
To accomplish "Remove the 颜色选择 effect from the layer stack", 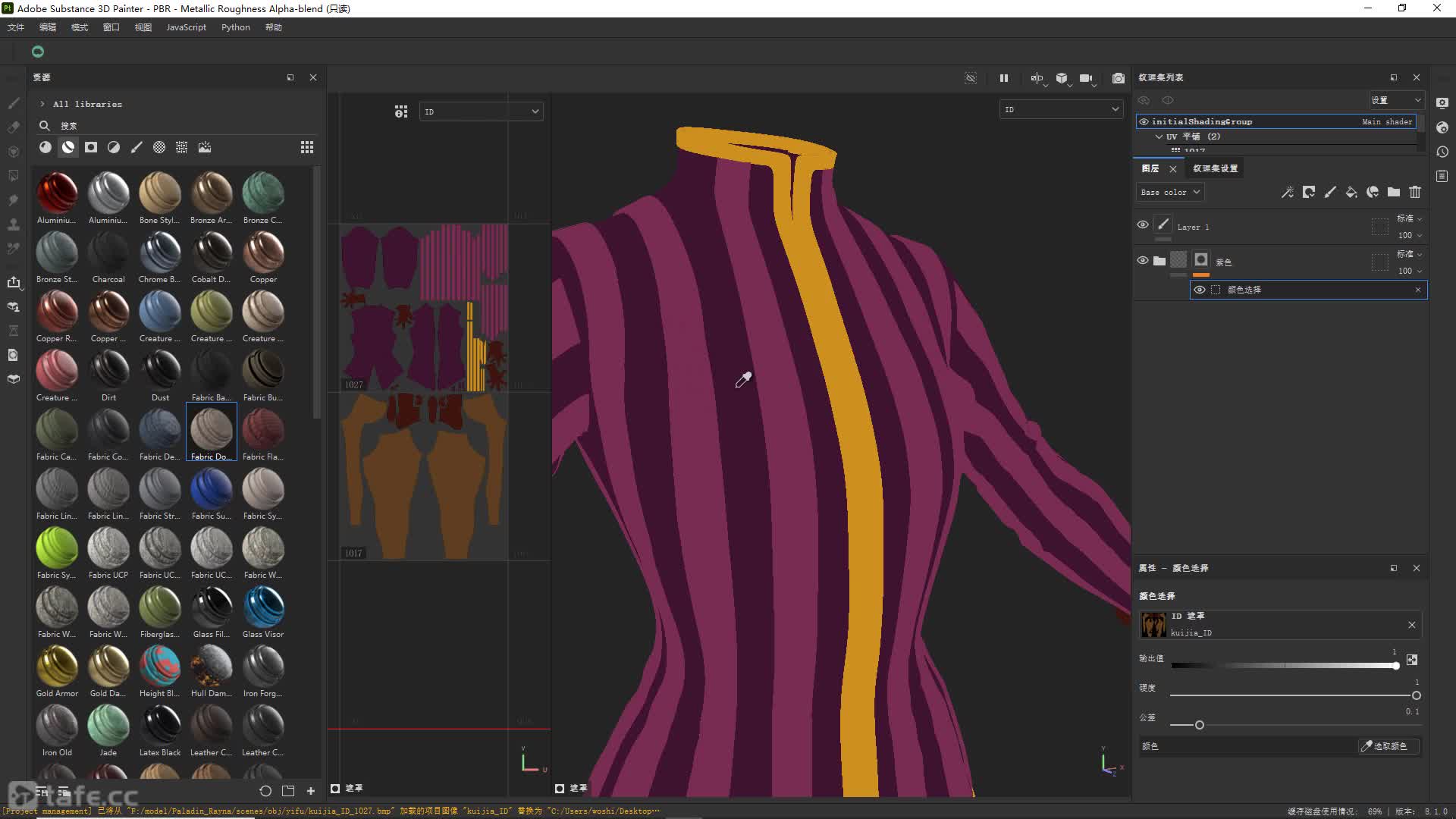I will [1418, 290].
